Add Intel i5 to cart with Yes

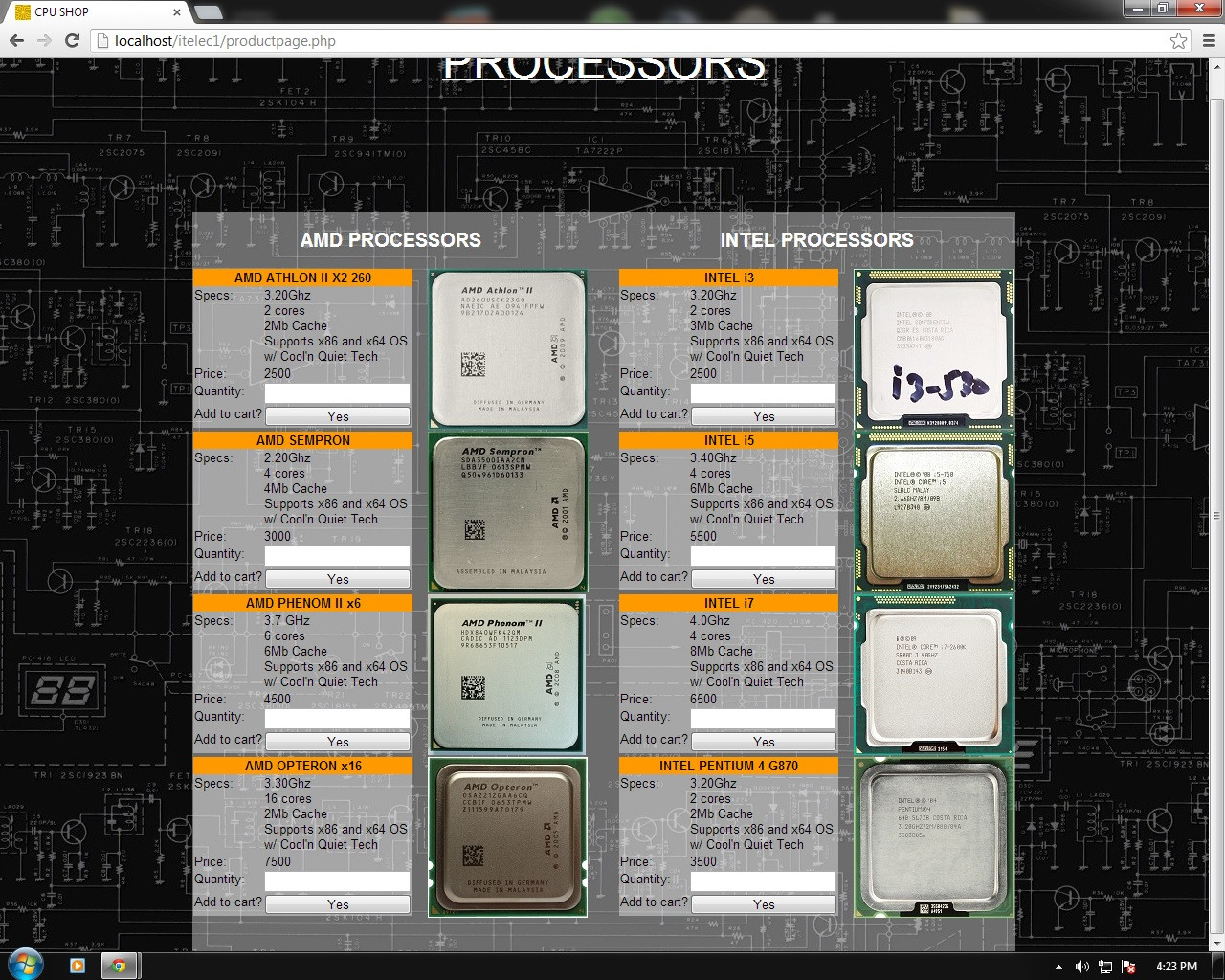(x=764, y=579)
